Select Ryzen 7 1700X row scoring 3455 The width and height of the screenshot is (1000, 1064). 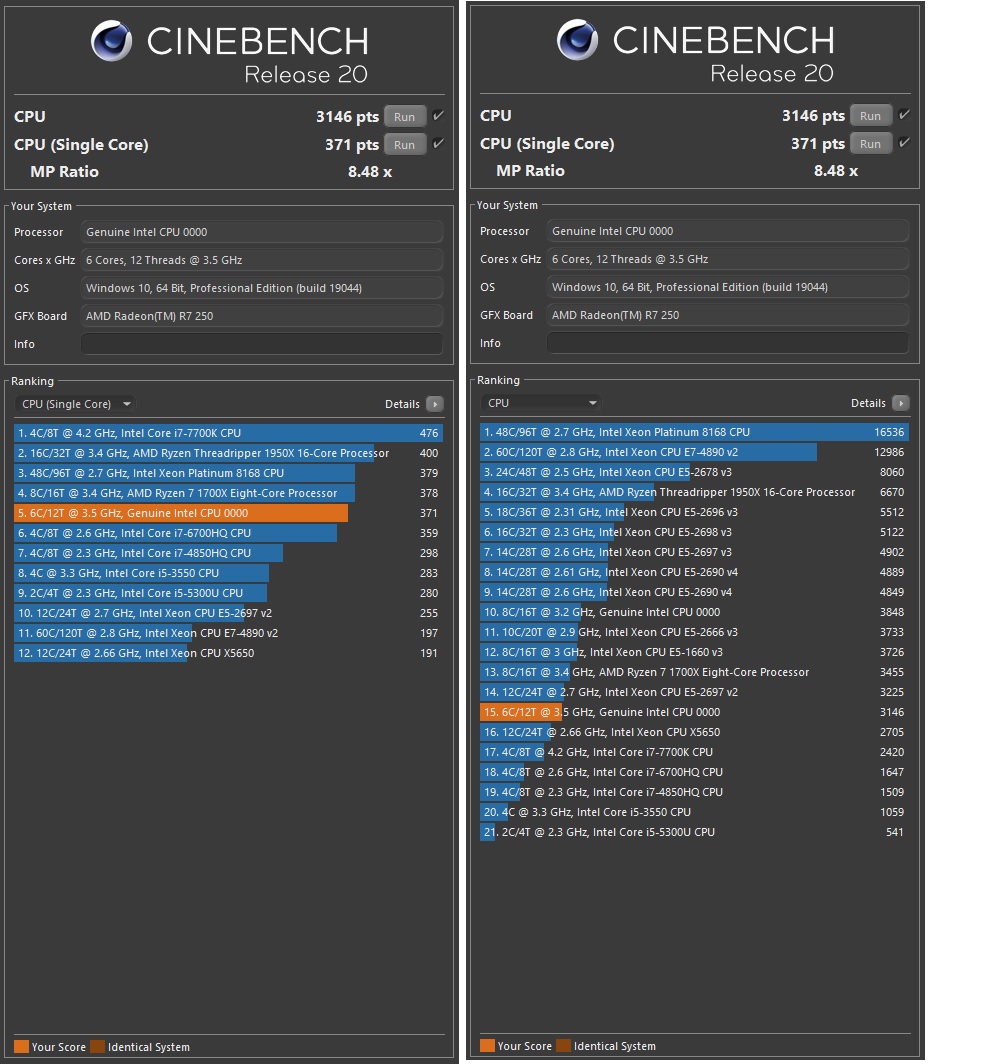point(695,672)
